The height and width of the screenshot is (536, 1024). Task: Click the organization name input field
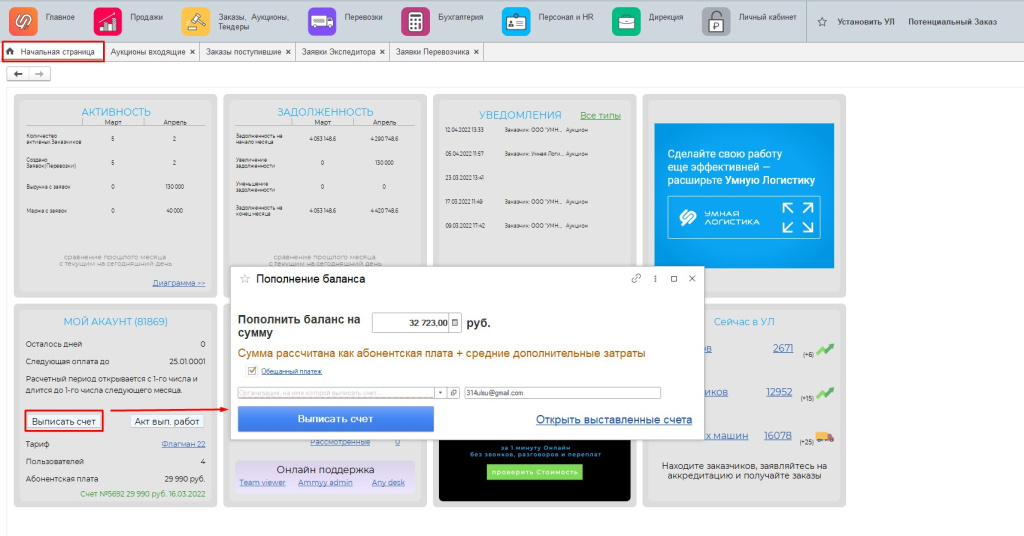(336, 393)
